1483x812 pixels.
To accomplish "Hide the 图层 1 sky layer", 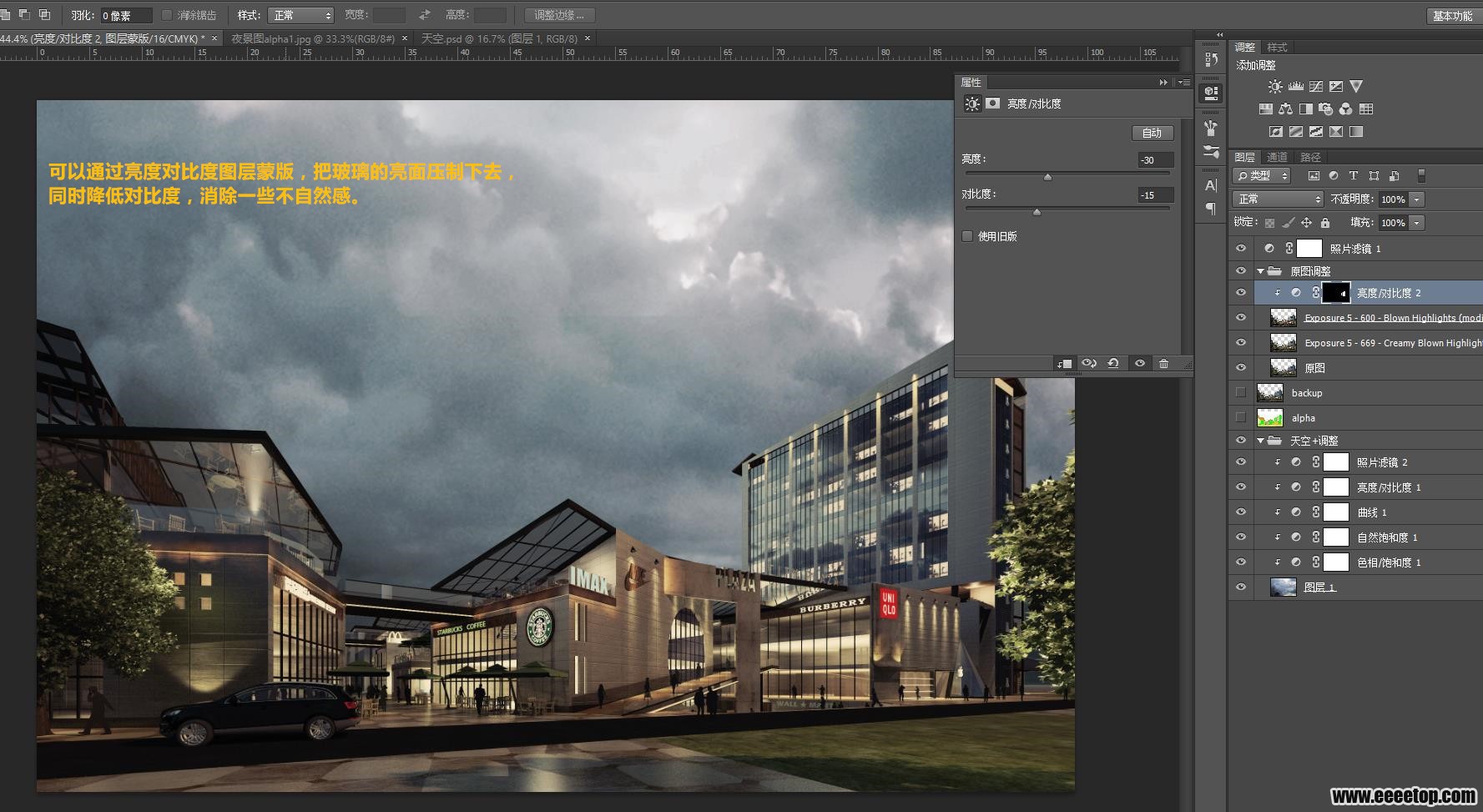I will 1241,587.
